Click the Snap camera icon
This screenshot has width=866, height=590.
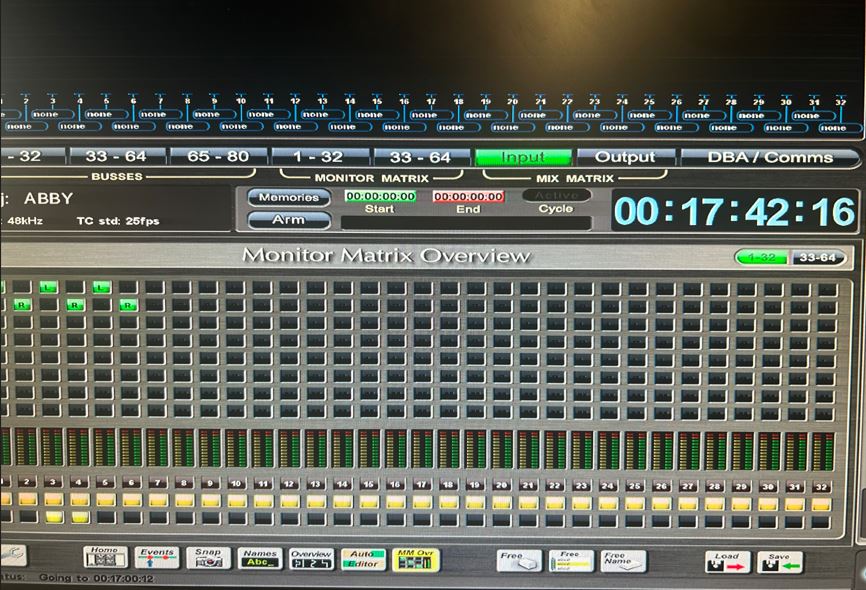(208, 558)
